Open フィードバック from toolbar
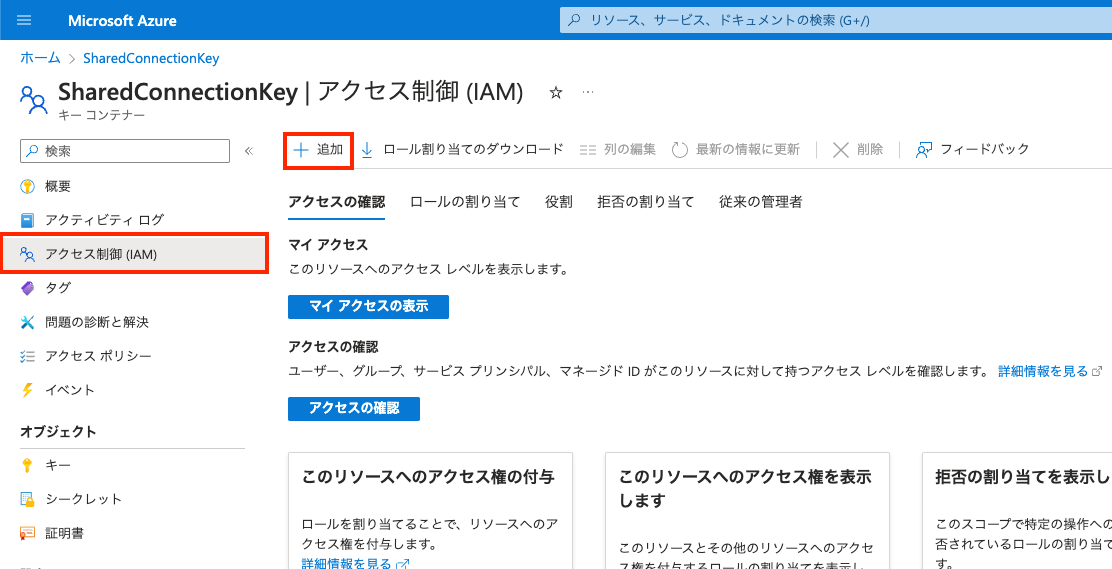Image resolution: width=1112 pixels, height=569 pixels. tap(972, 150)
